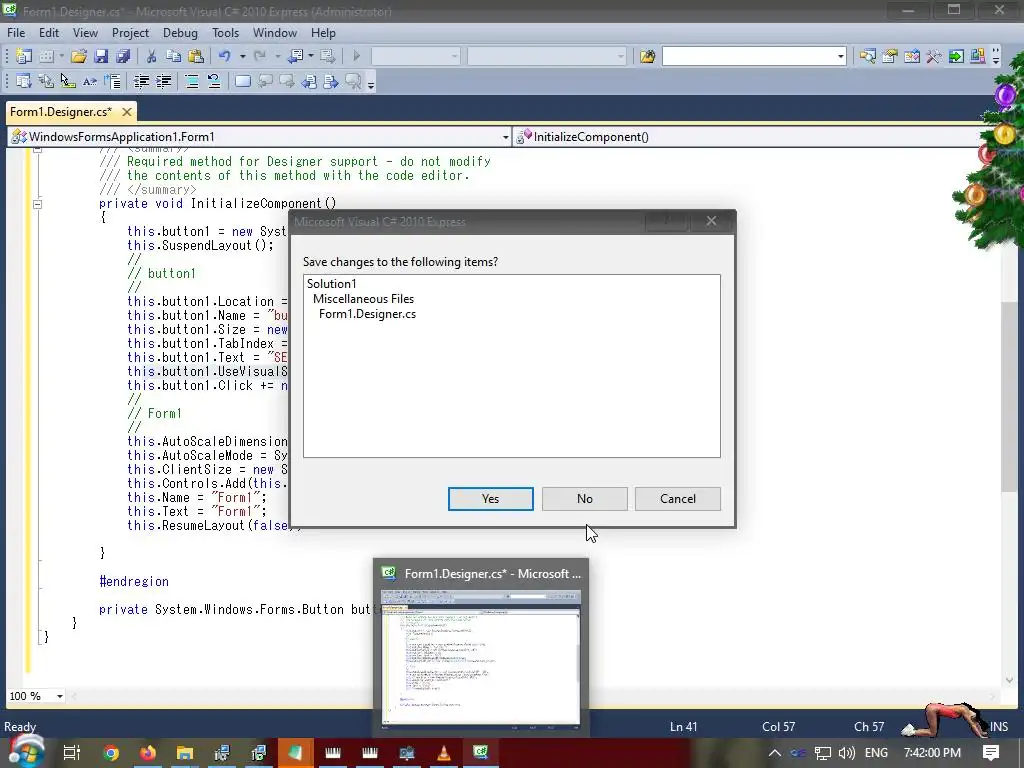Click the Save floppy disk icon
Viewport: 1024px width, 768px height.
point(101,56)
